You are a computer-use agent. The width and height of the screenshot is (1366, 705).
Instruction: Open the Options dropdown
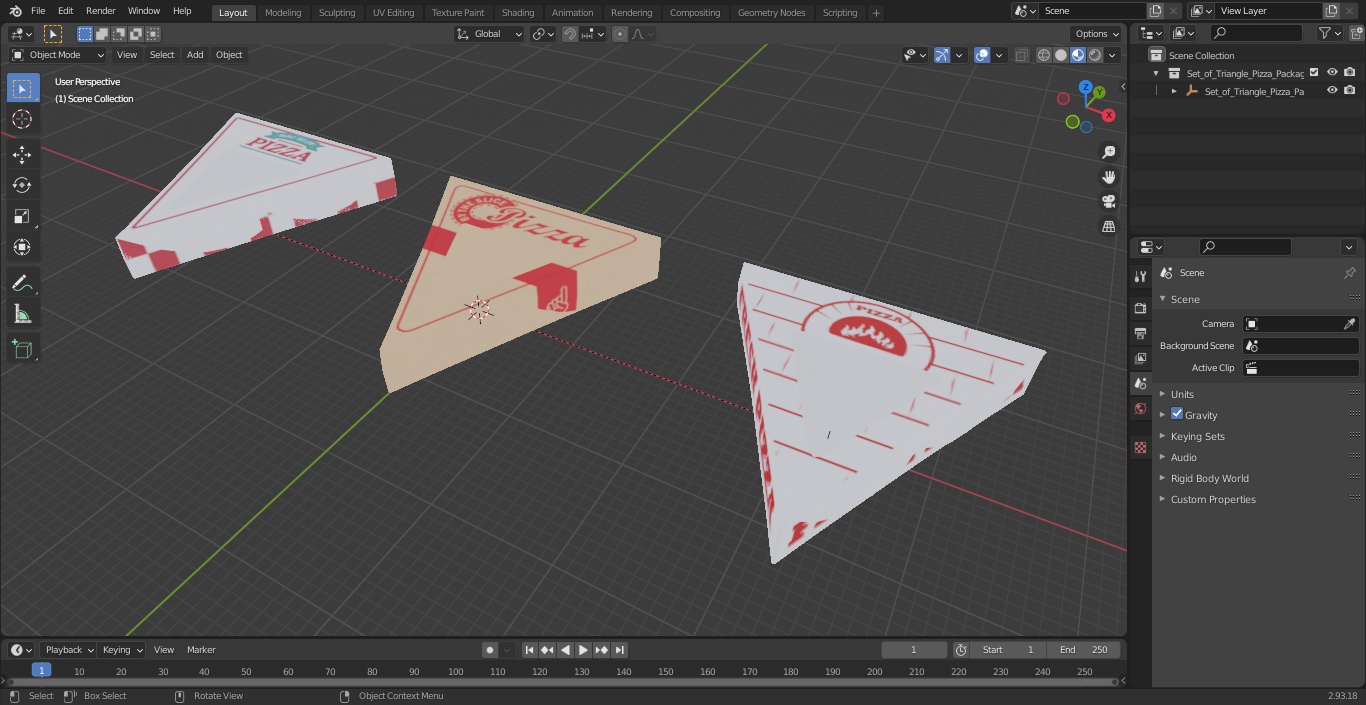1097,34
